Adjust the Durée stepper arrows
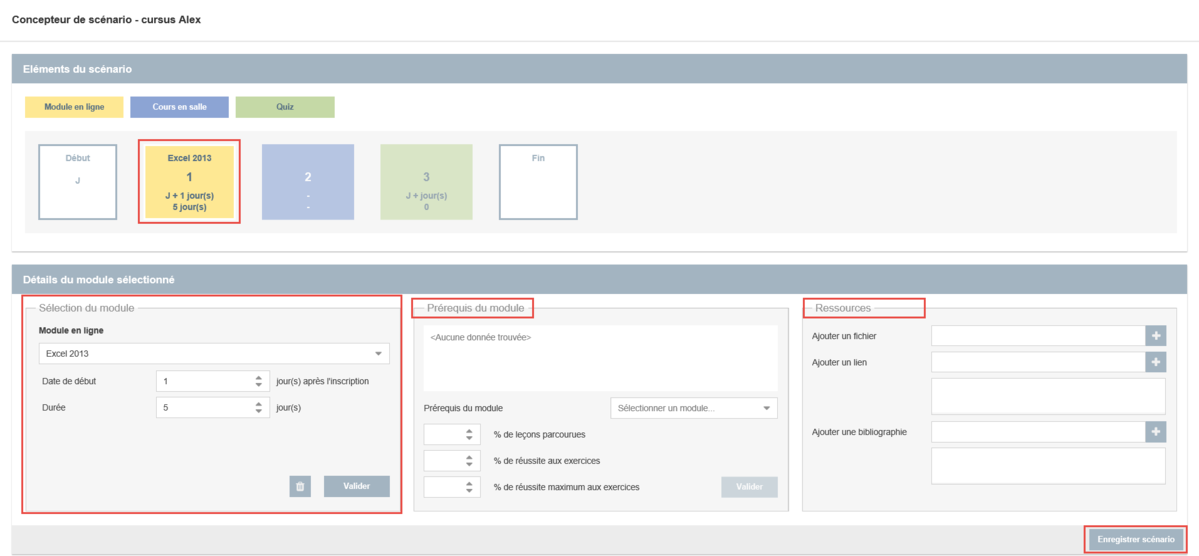 258,407
